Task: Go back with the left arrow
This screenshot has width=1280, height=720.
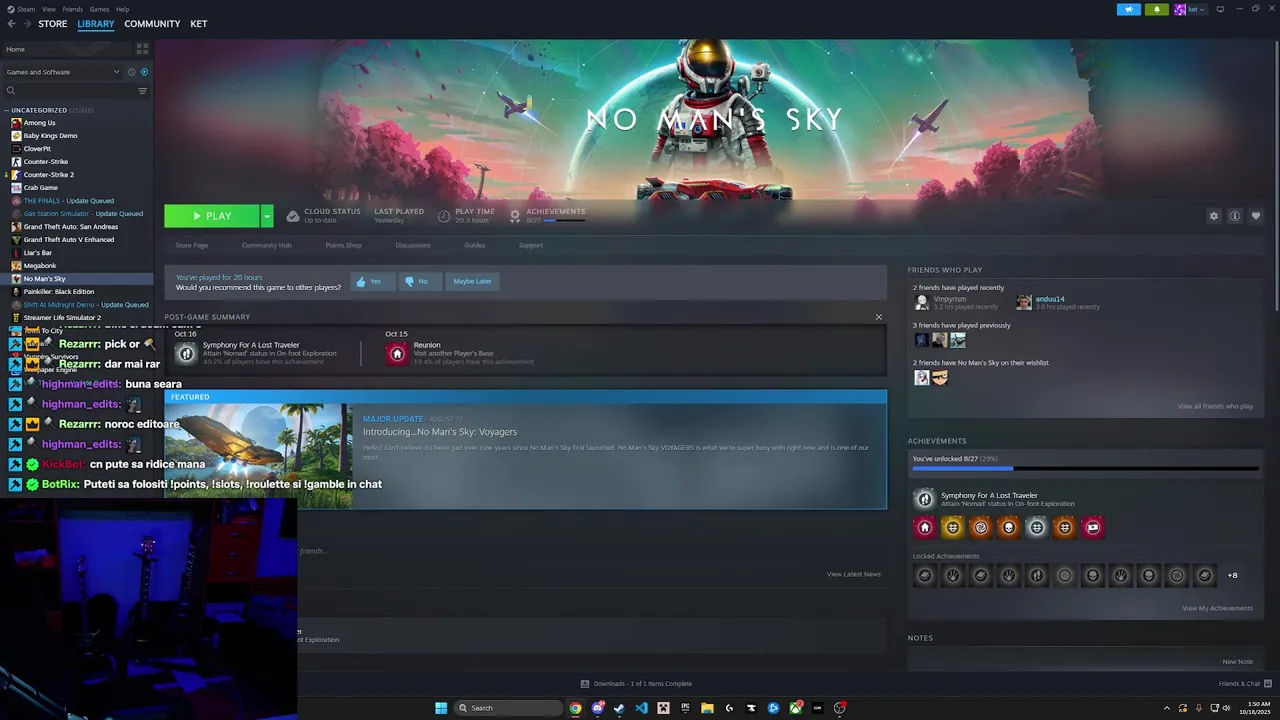Action: pyautogui.click(x=11, y=24)
